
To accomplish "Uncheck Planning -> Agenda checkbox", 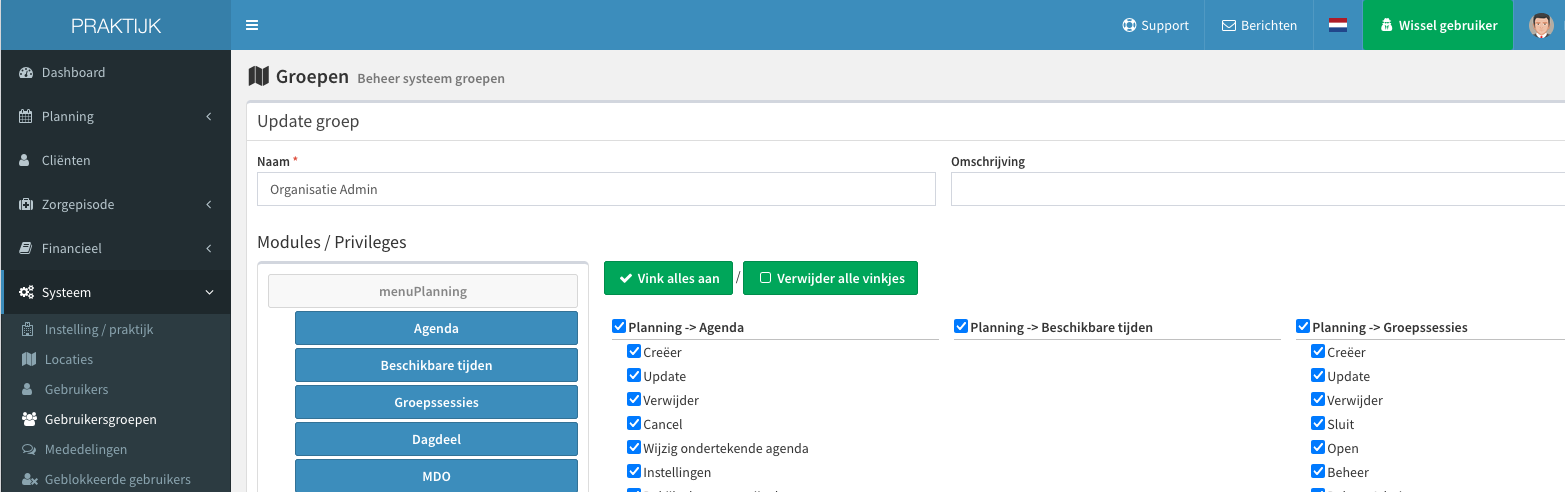I will click(x=619, y=326).
